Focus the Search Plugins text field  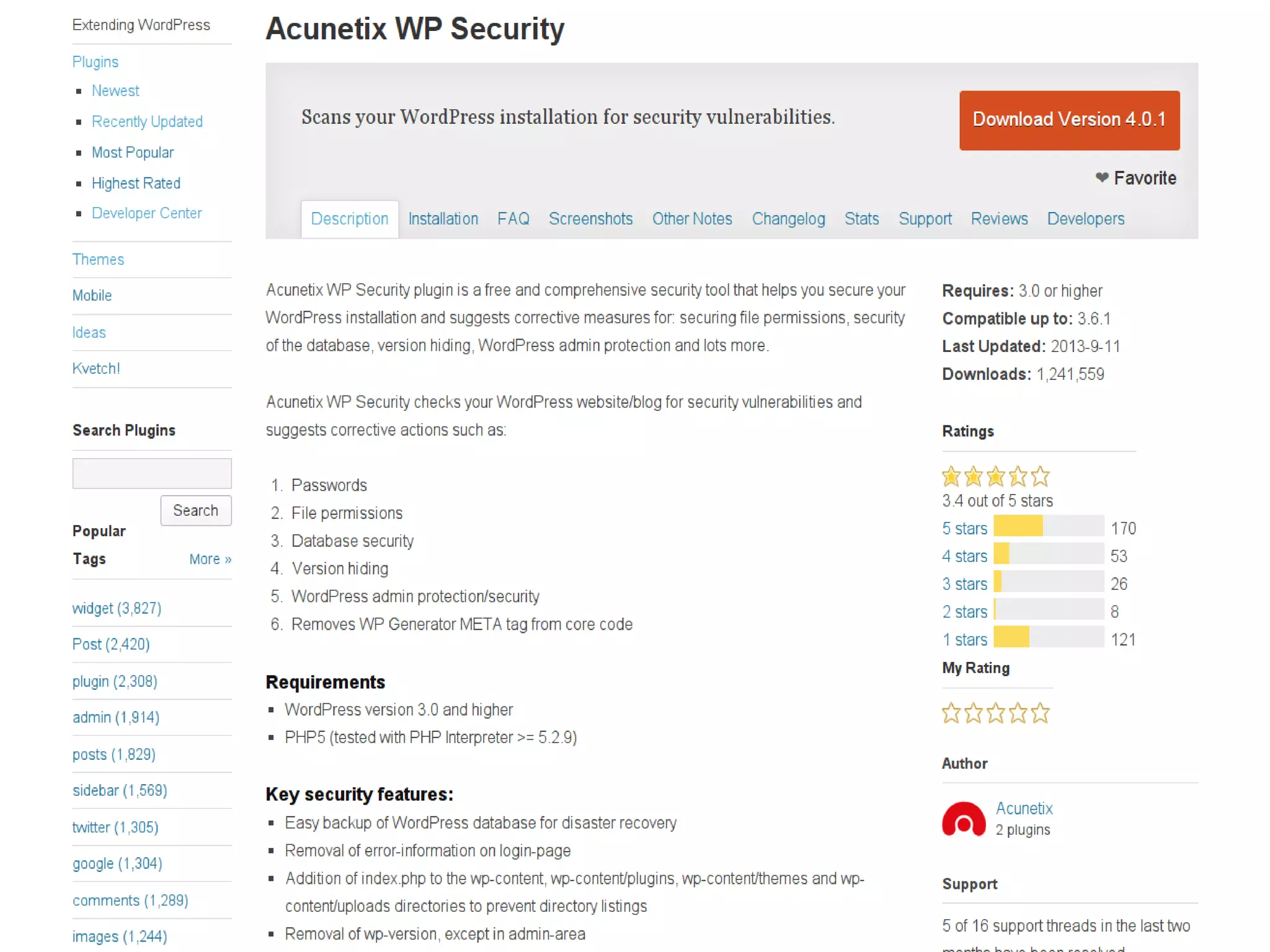[x=152, y=474]
